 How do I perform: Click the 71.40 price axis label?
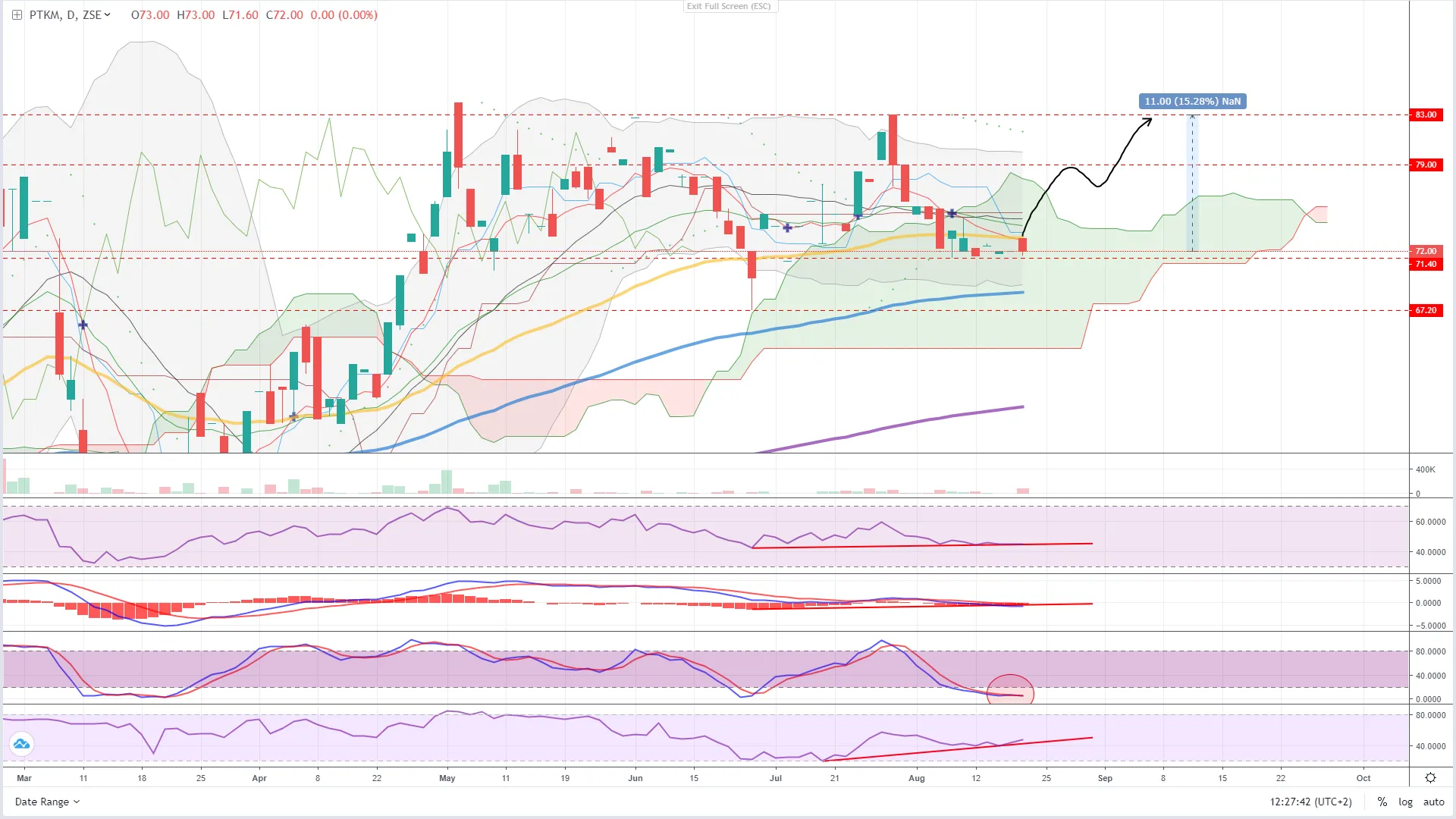[1426, 264]
